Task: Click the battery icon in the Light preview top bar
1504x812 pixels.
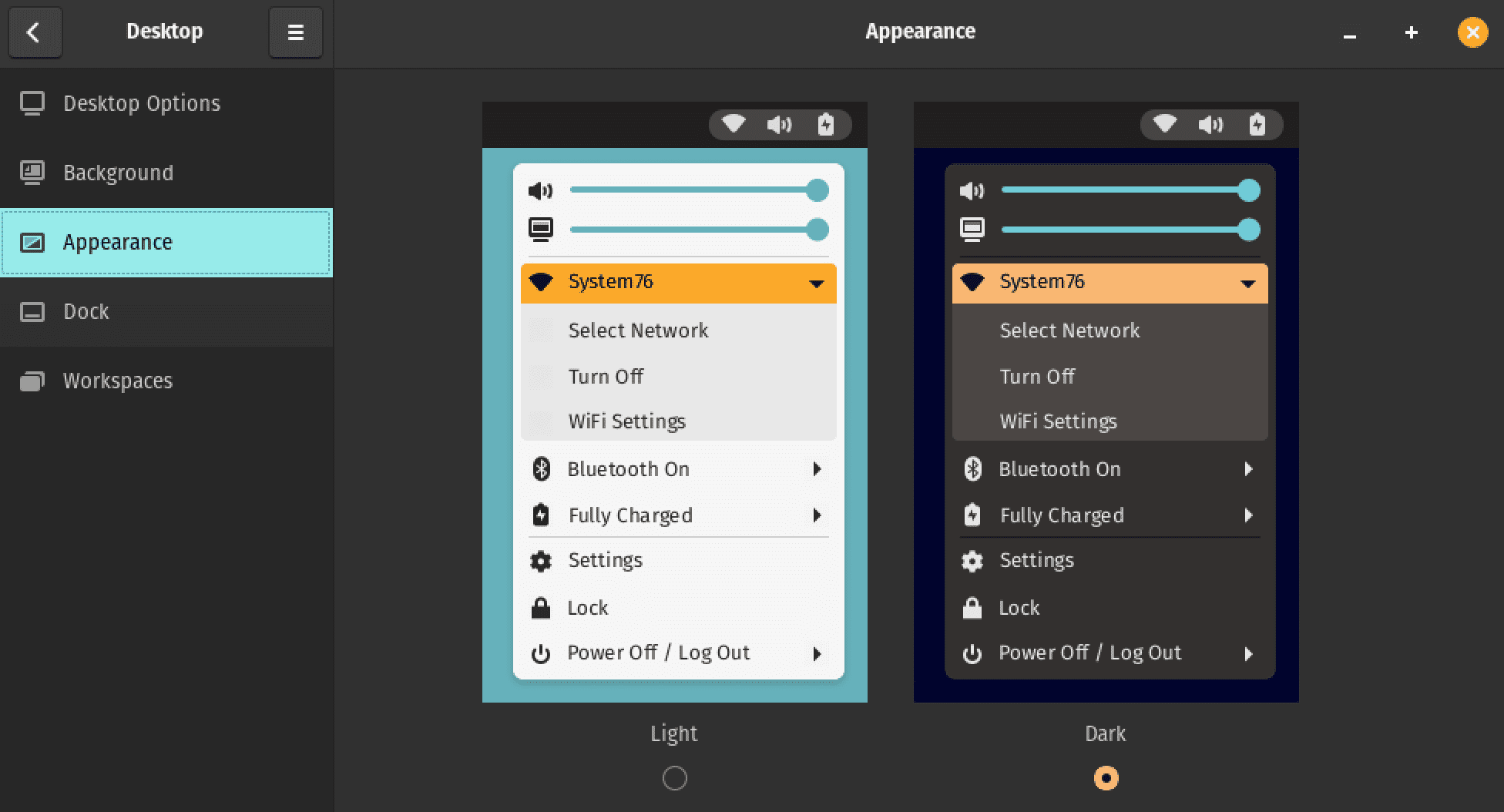Action: pos(826,124)
